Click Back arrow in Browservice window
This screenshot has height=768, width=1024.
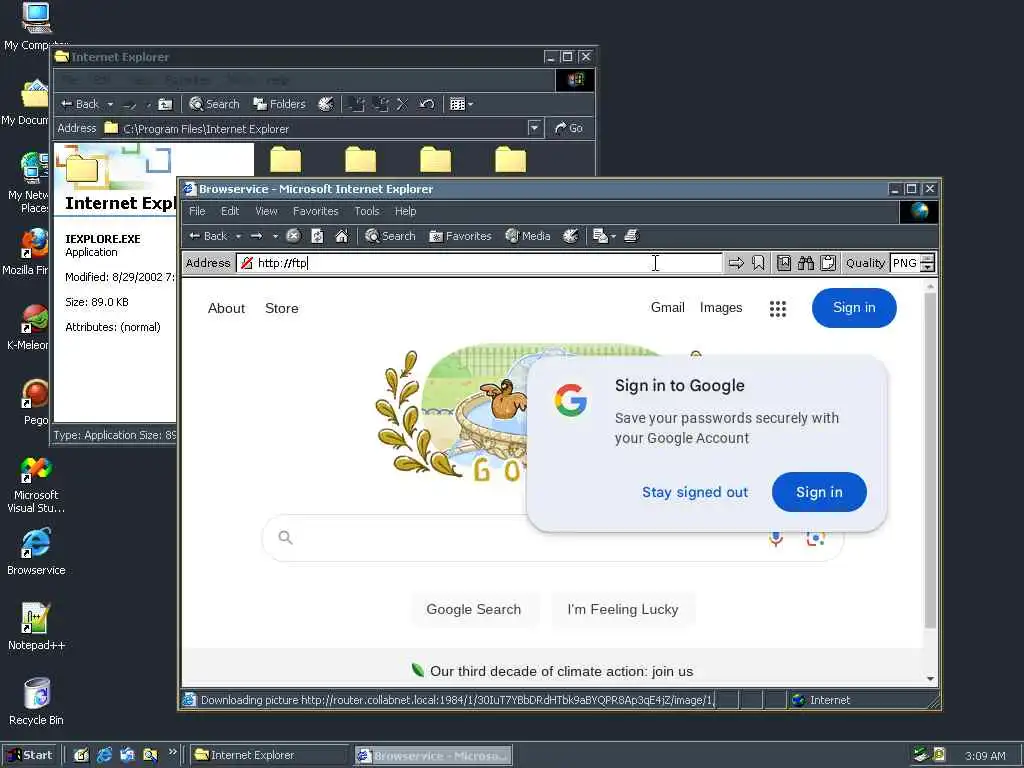[208, 236]
